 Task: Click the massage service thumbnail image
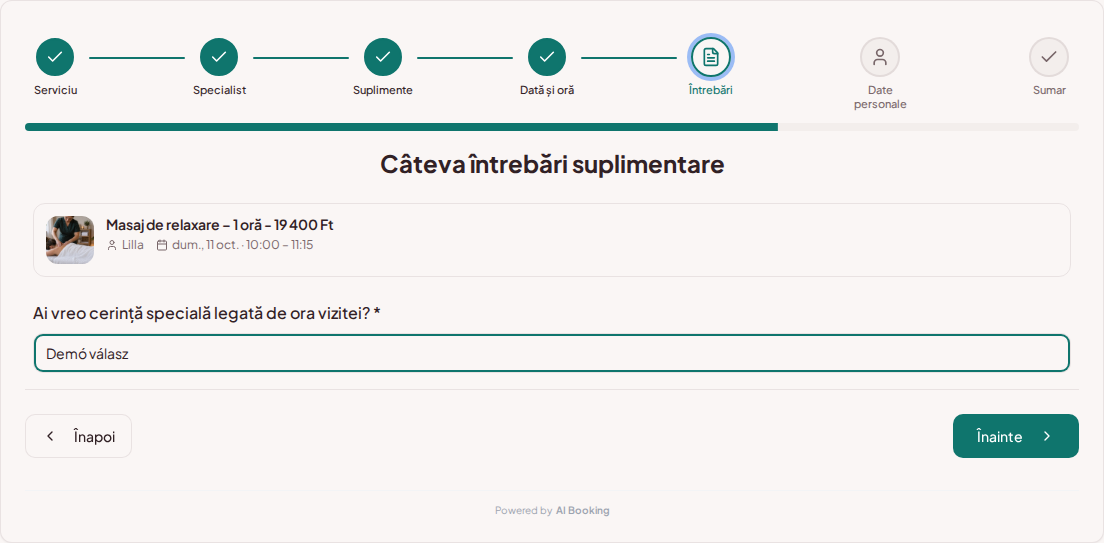(x=70, y=240)
